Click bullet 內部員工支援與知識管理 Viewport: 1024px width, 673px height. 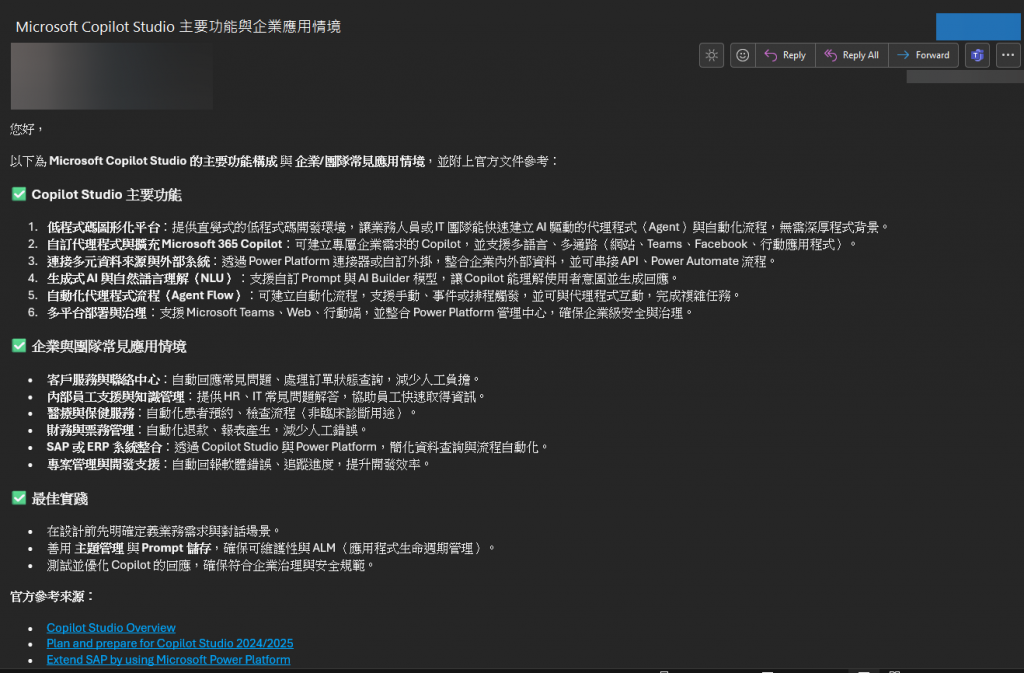point(266,396)
